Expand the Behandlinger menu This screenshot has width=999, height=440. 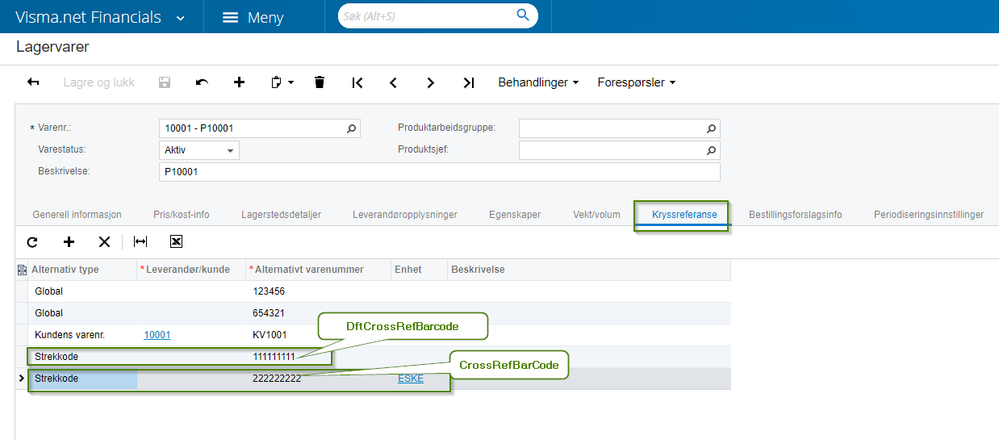tap(538, 82)
